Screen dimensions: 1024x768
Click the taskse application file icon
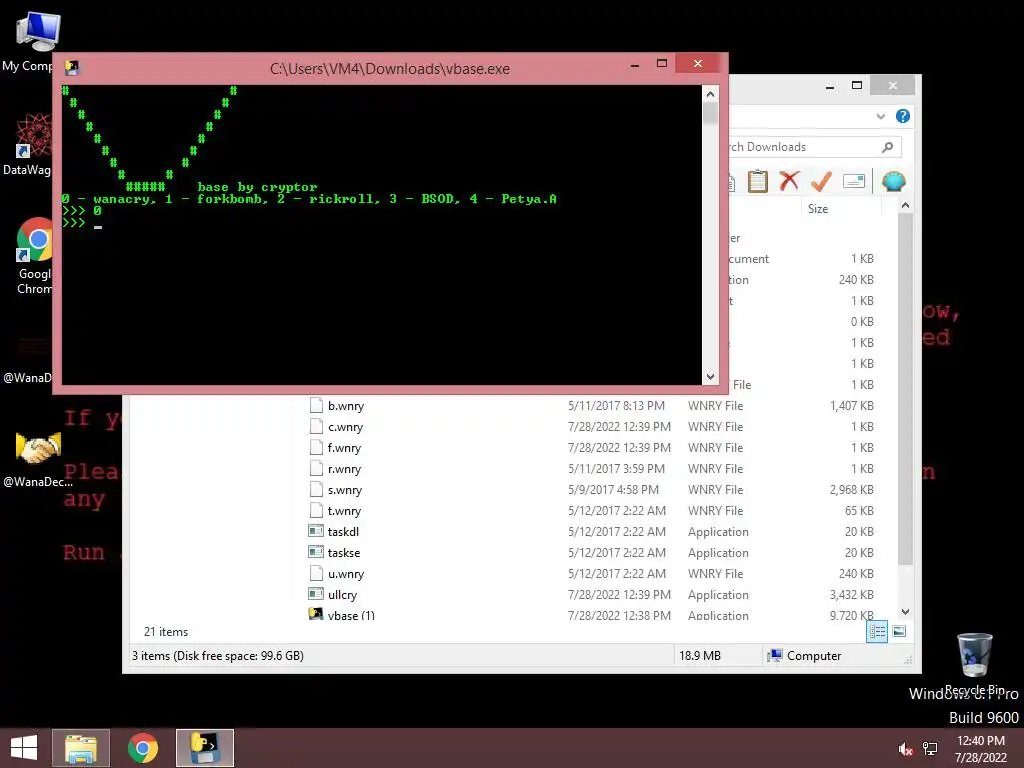tap(316, 552)
